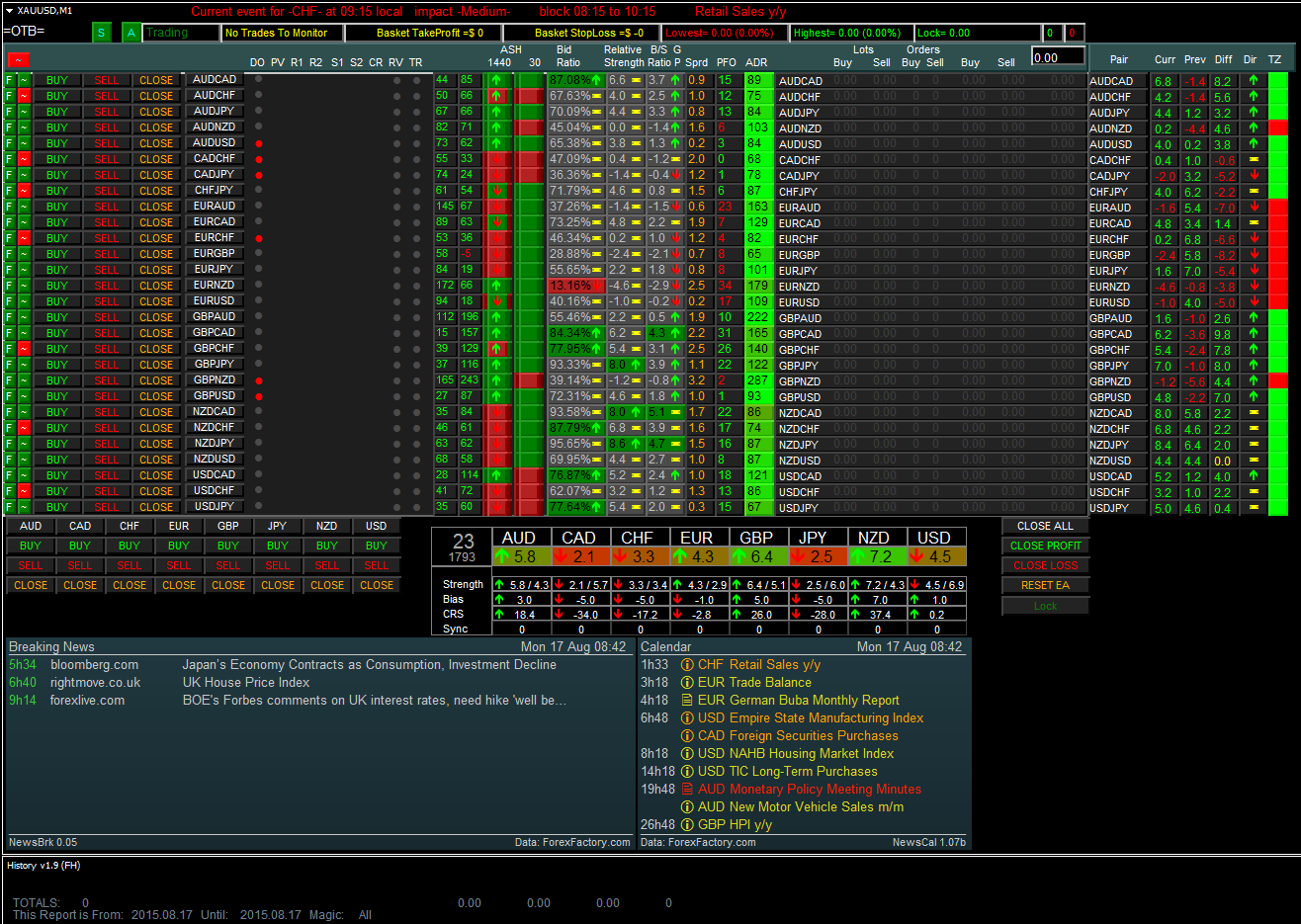Screen dimensions: 1301x924
Task: Click the red DO dot on the AUDUSD row
Action: pos(259,143)
